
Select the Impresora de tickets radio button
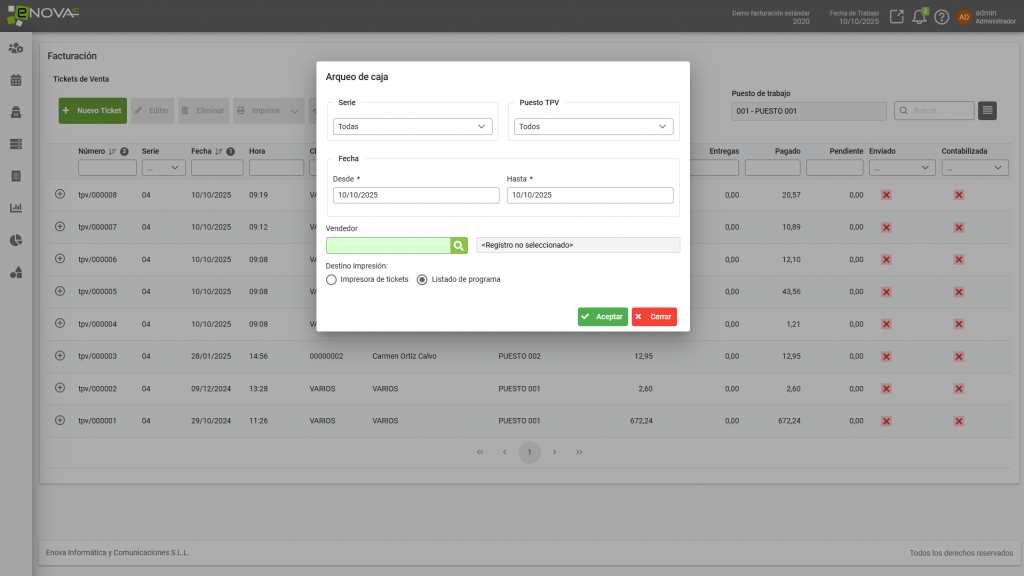[331, 280]
